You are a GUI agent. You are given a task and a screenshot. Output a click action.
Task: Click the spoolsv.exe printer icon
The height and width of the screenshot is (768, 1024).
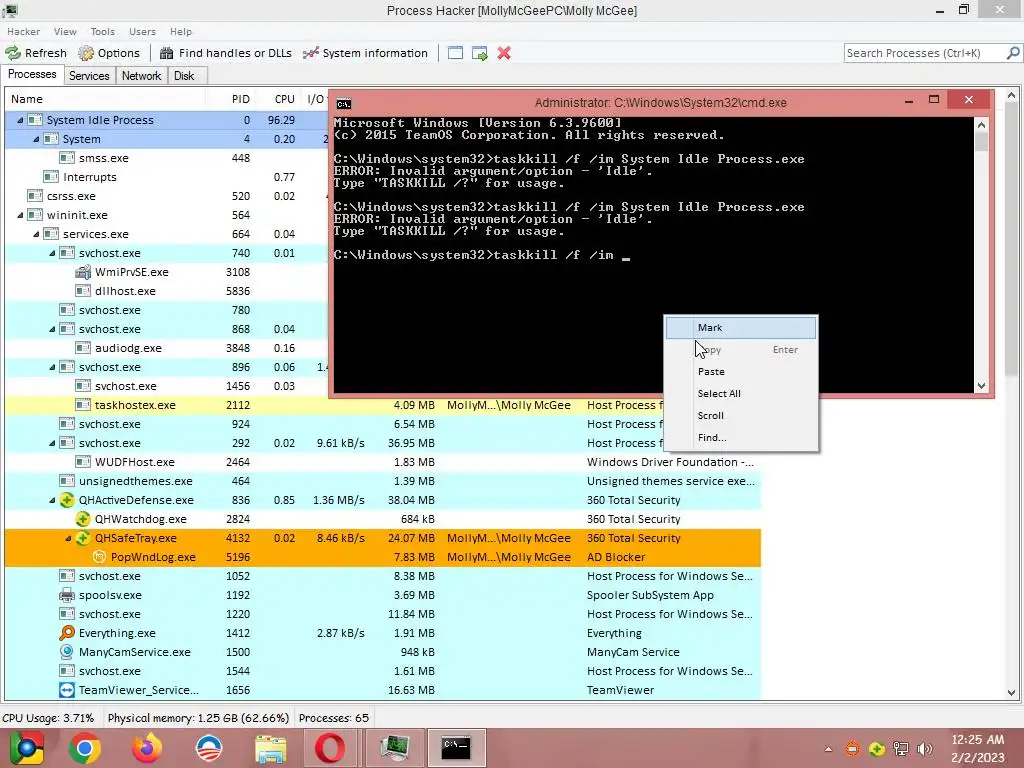tap(67, 595)
